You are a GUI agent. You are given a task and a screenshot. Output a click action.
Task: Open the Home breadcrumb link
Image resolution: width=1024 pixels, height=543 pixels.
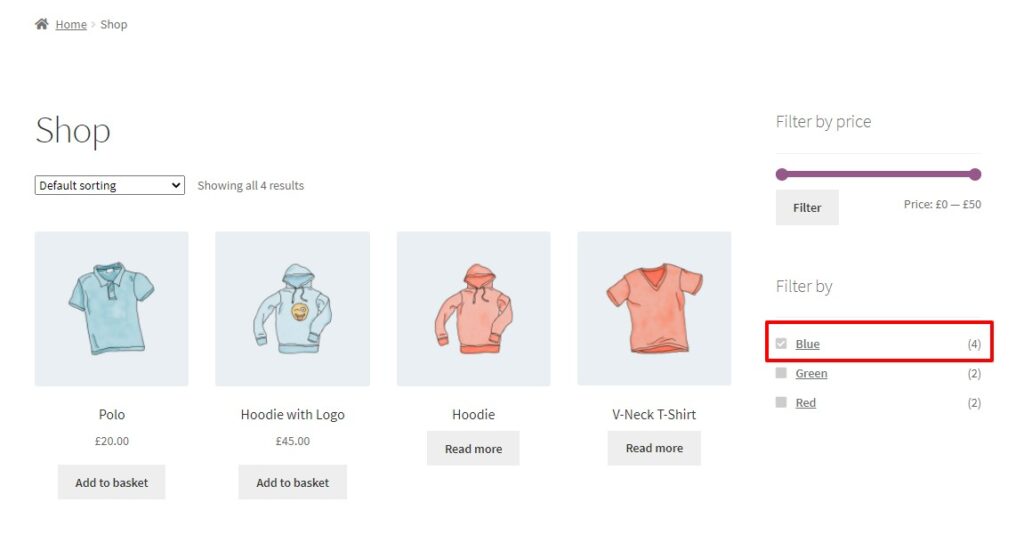click(x=71, y=24)
